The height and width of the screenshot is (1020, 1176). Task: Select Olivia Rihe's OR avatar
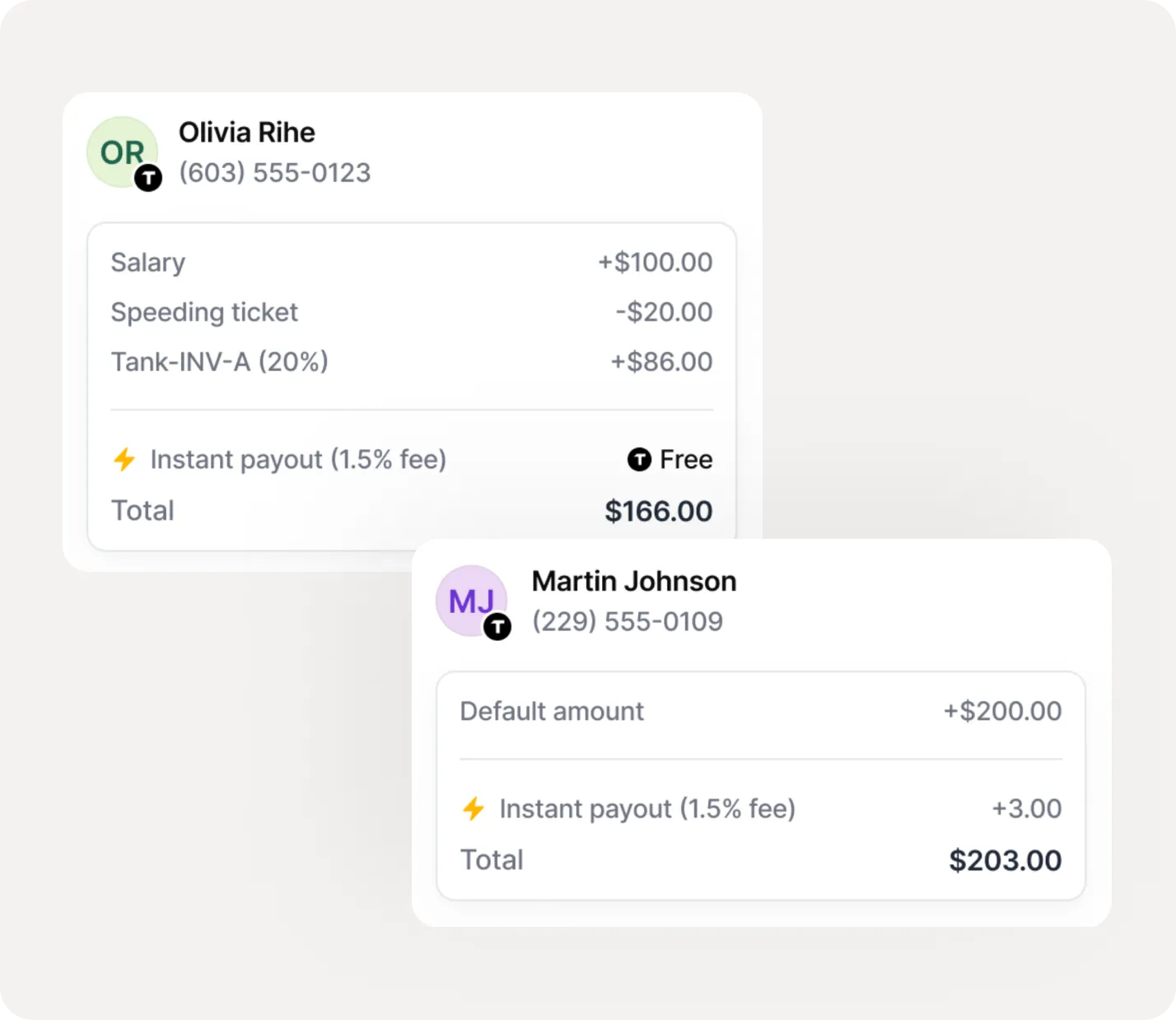click(x=122, y=152)
